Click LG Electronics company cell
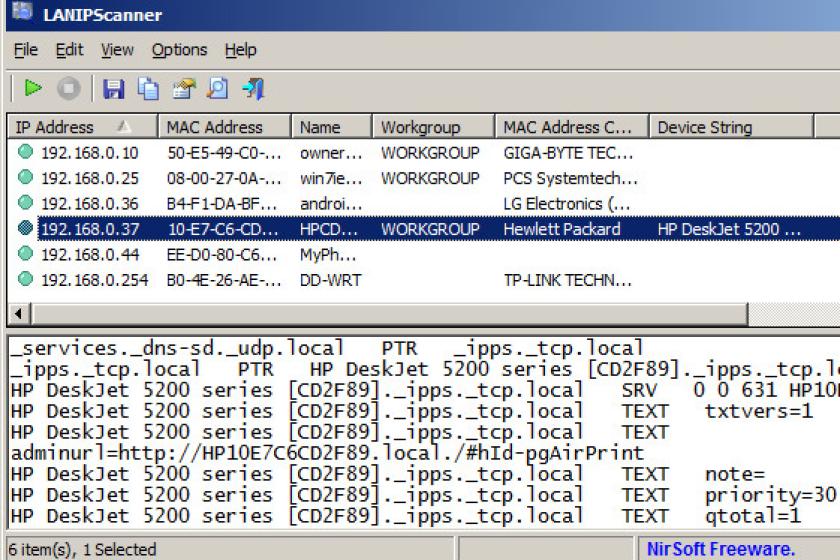Screen dimensions: 840x560 567,204
